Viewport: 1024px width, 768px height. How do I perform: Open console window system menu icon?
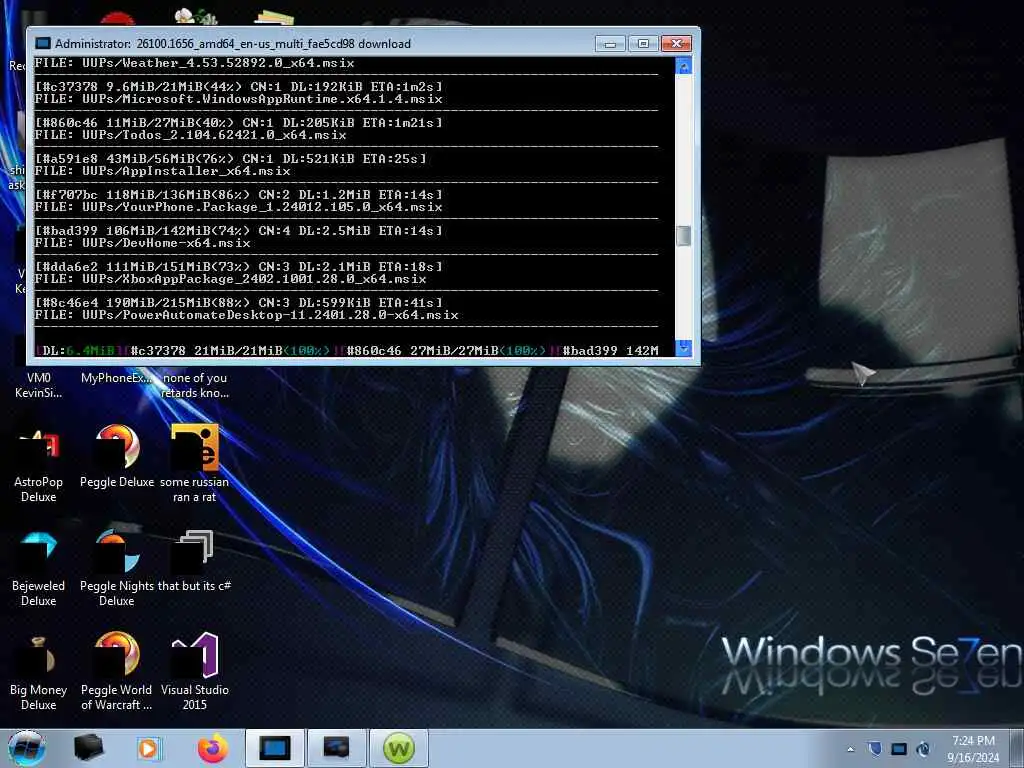pos(43,44)
